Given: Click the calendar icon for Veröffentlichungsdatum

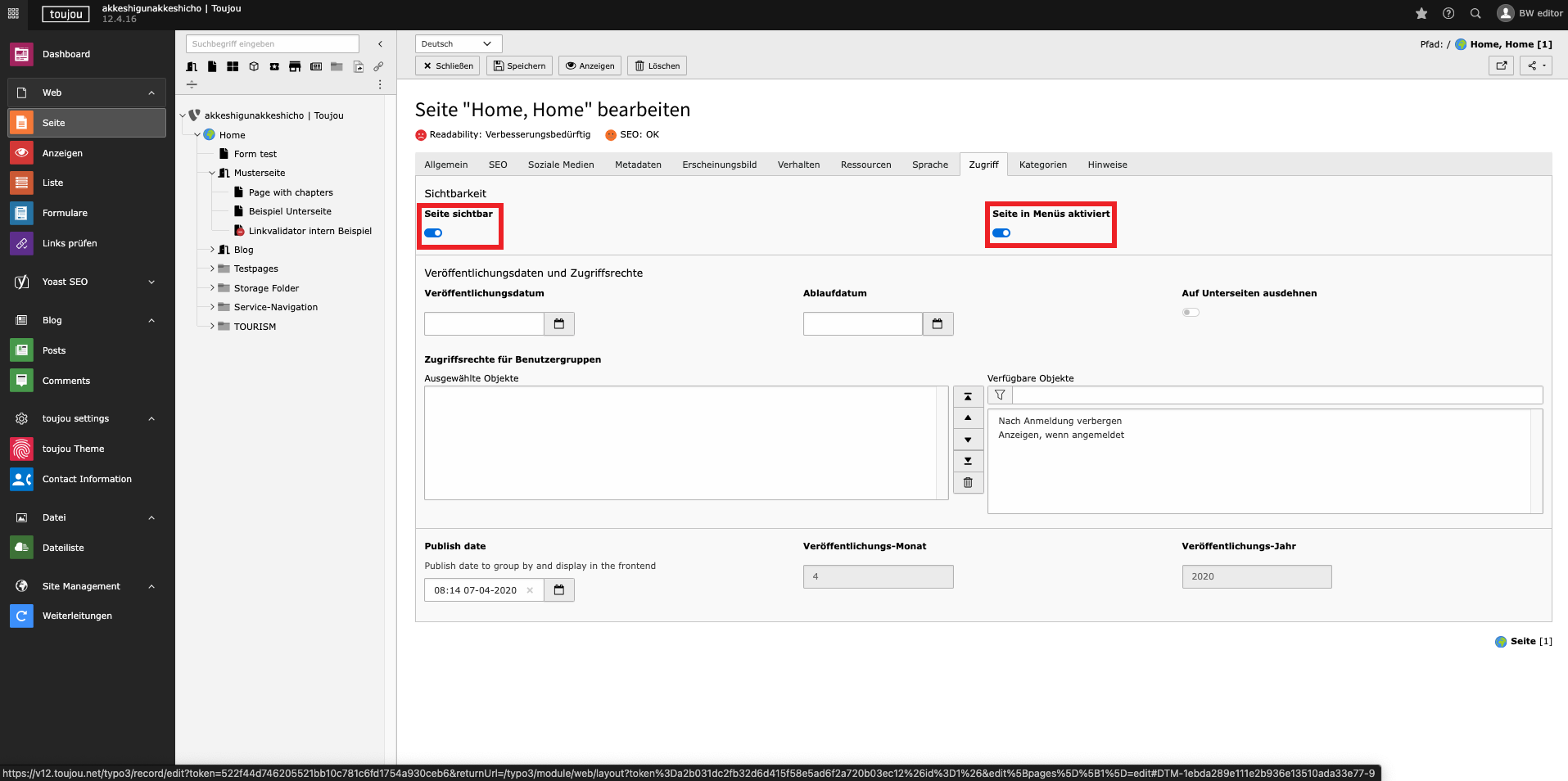Looking at the screenshot, I should tap(559, 324).
